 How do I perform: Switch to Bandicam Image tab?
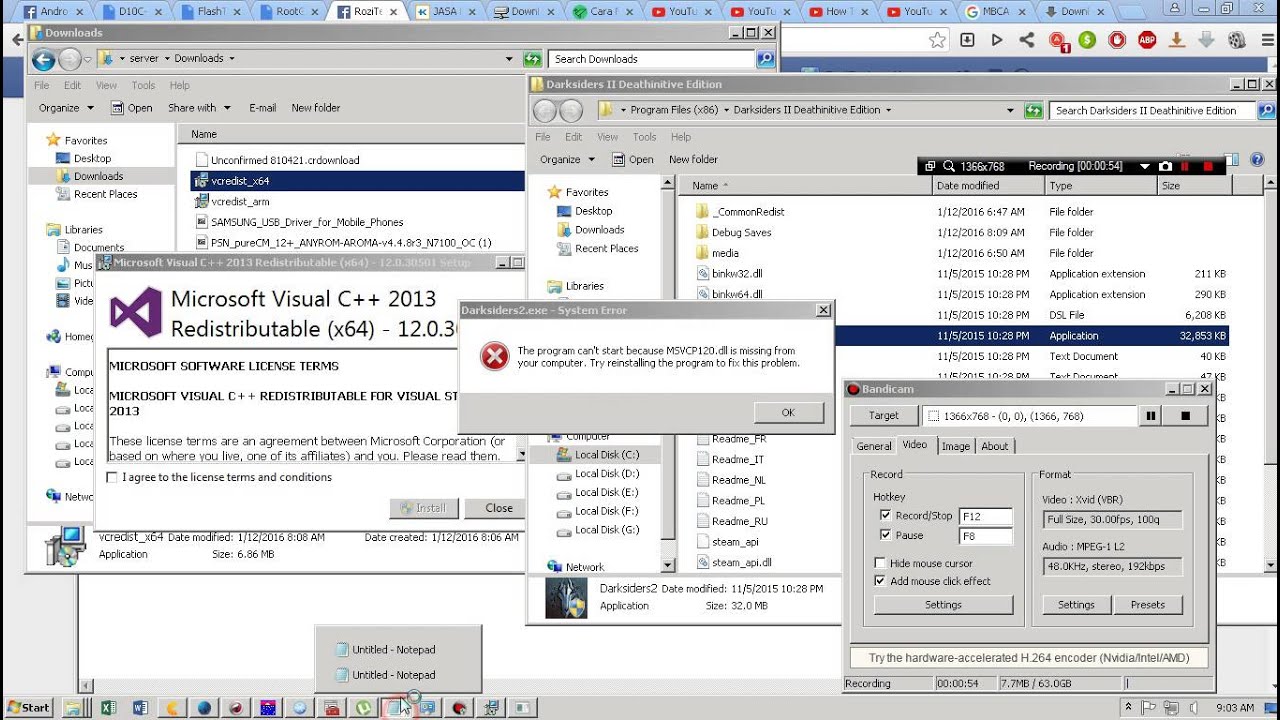click(x=956, y=446)
